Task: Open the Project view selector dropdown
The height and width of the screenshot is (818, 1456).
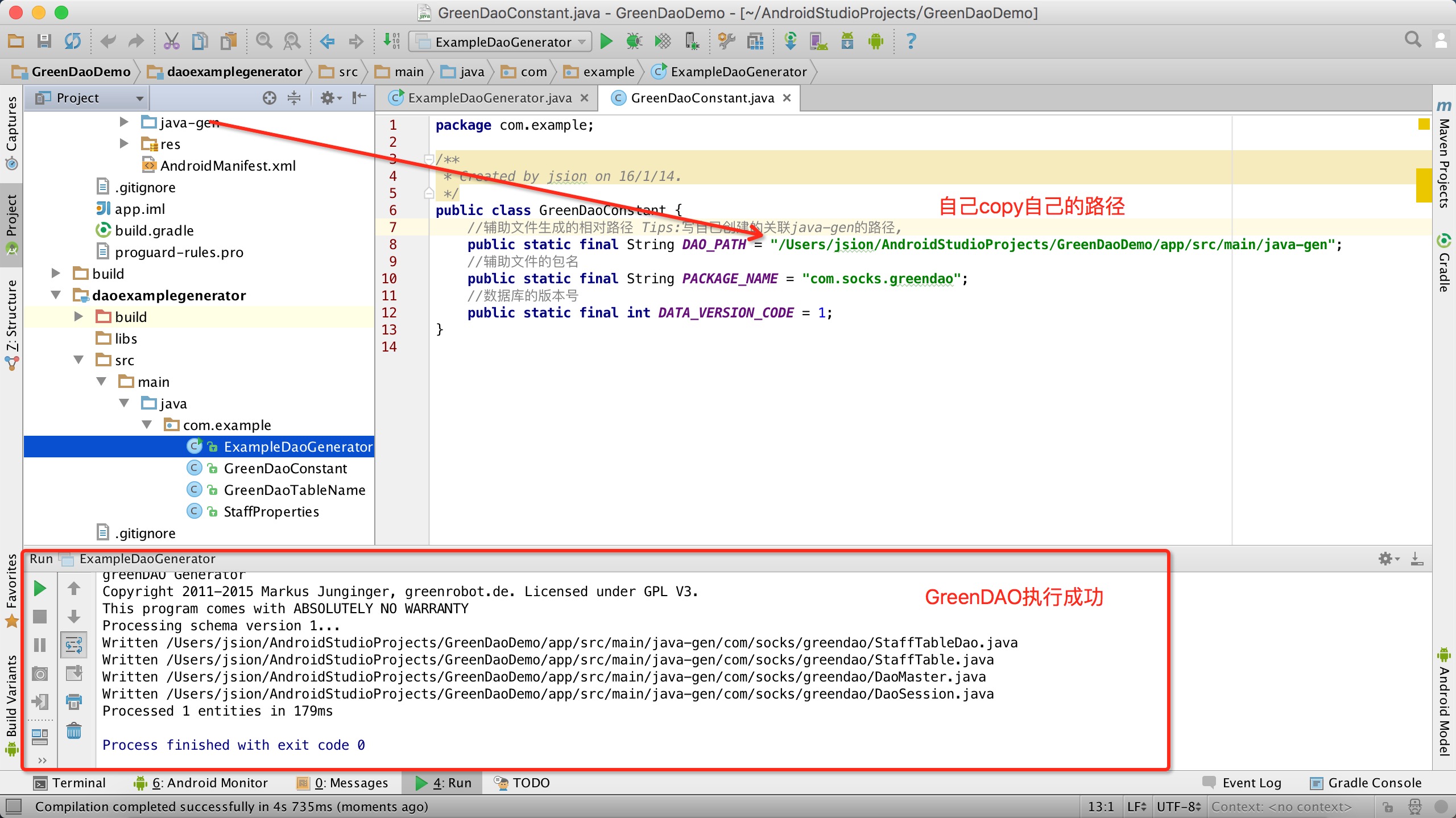Action: (x=88, y=98)
